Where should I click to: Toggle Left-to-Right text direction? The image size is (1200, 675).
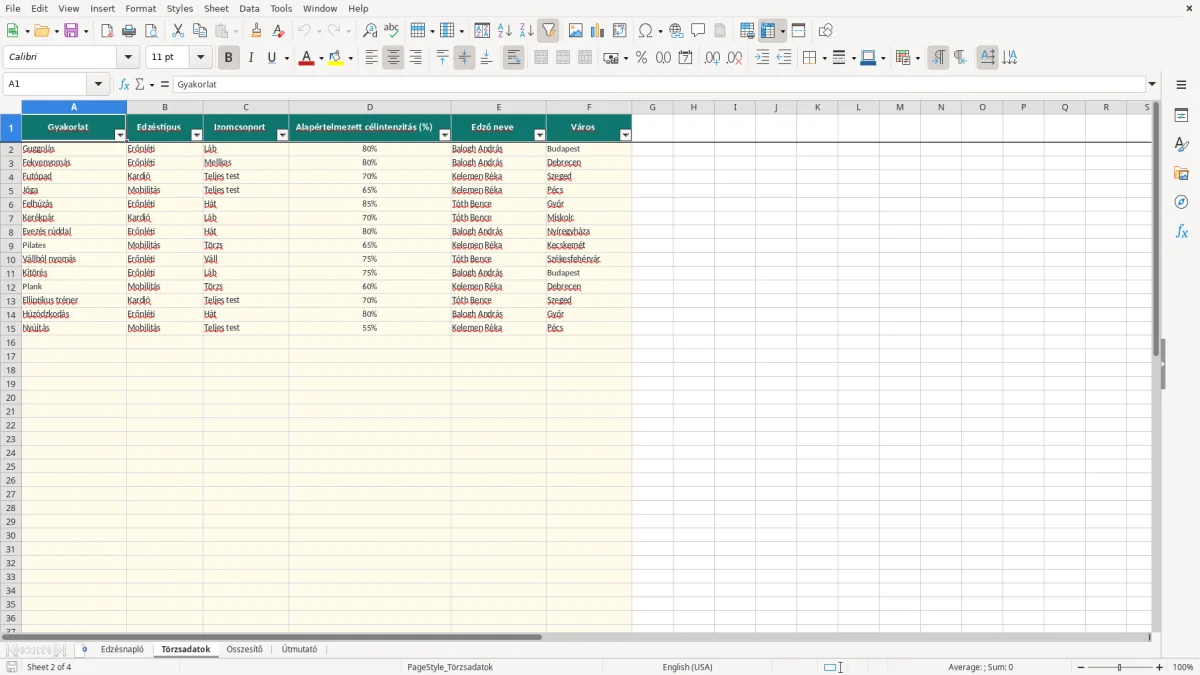[x=938, y=58]
